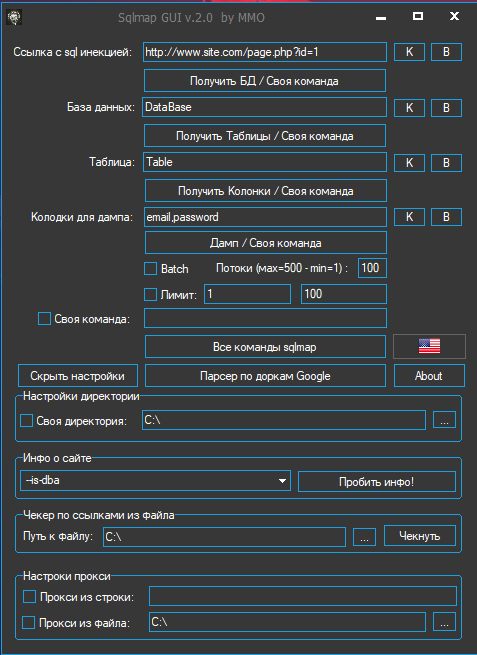
Task: Browse for proxy file with ... button
Action: [x=444, y=622]
